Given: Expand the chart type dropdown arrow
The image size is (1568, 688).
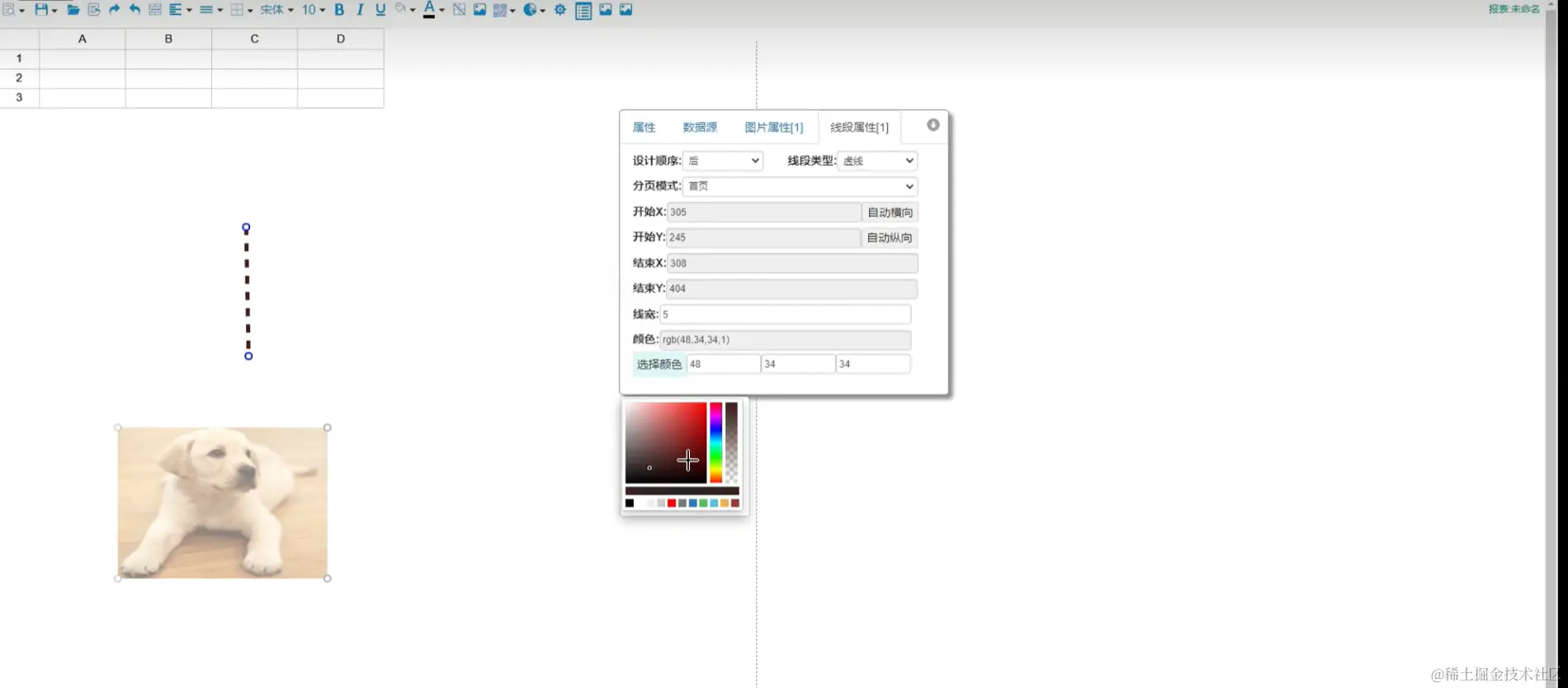Looking at the screenshot, I should coord(542,11).
